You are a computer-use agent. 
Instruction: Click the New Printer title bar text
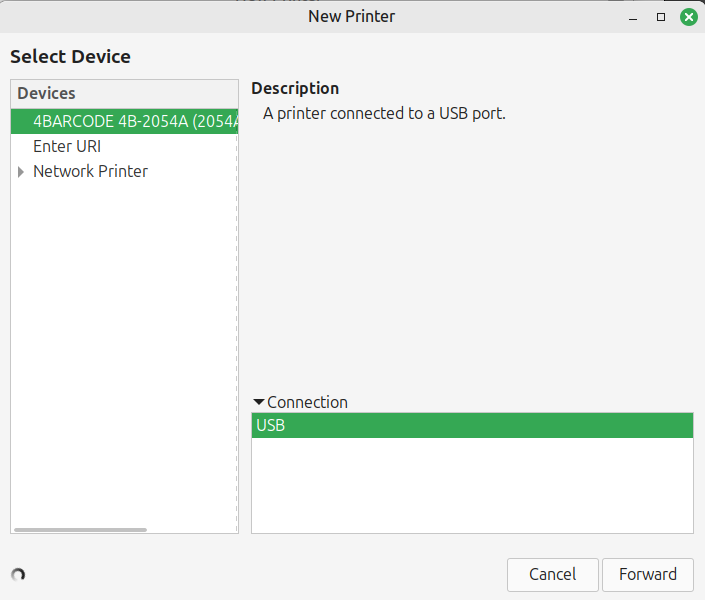(x=352, y=16)
